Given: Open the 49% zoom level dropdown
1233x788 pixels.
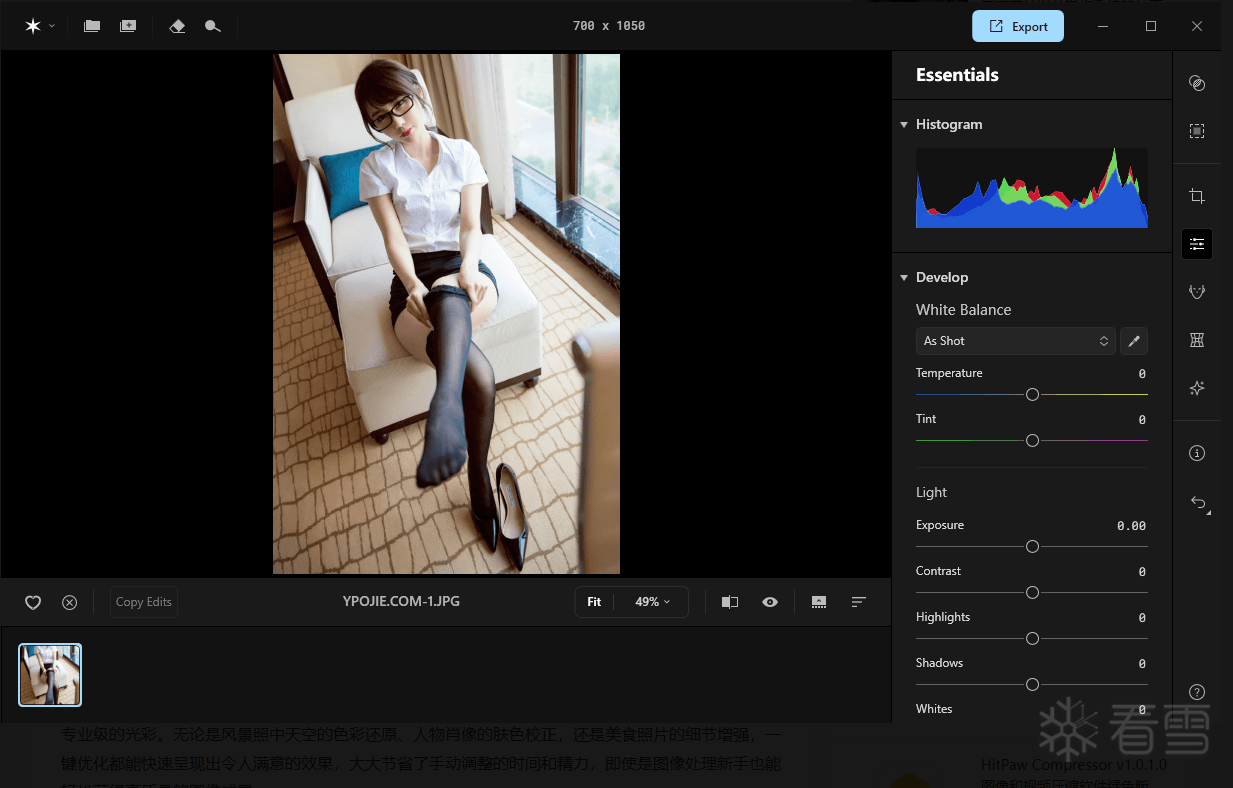Looking at the screenshot, I should 652,602.
